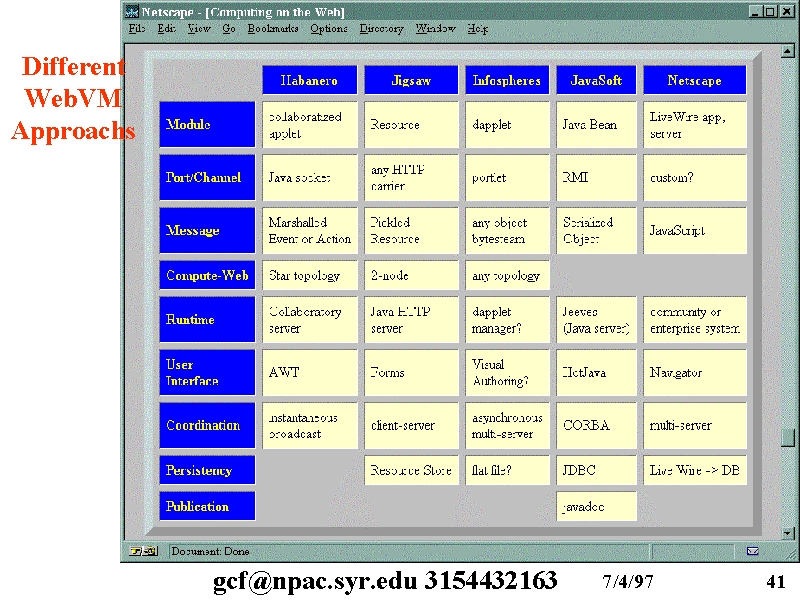Select the Jigsaw column header

pyautogui.click(x=411, y=80)
